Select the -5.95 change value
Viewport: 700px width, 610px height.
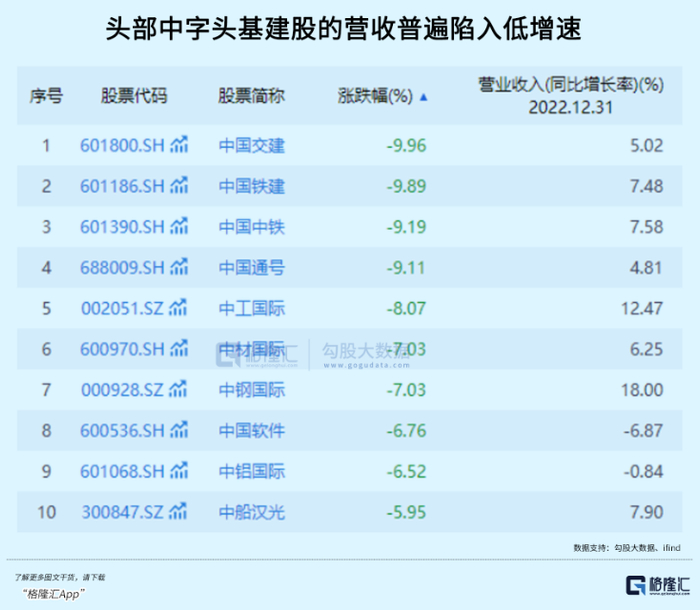click(406, 512)
